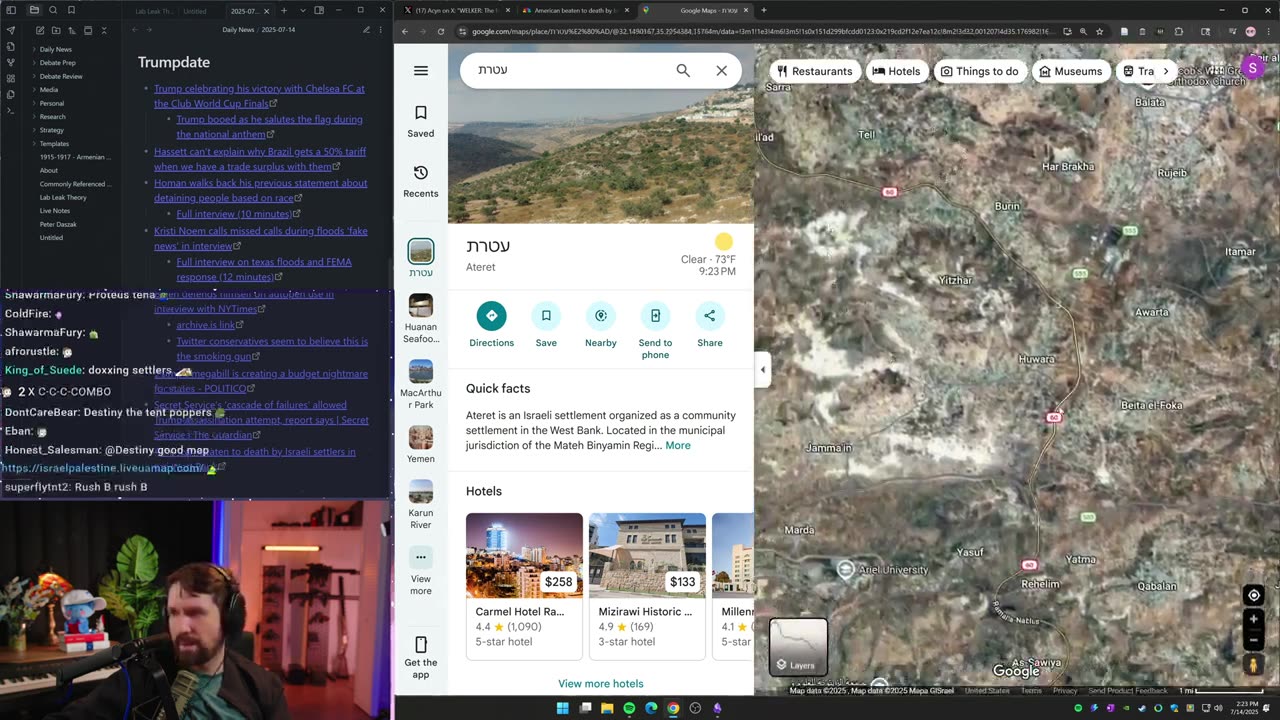
Task: Open Saved places in Maps sidebar
Action: [421, 120]
